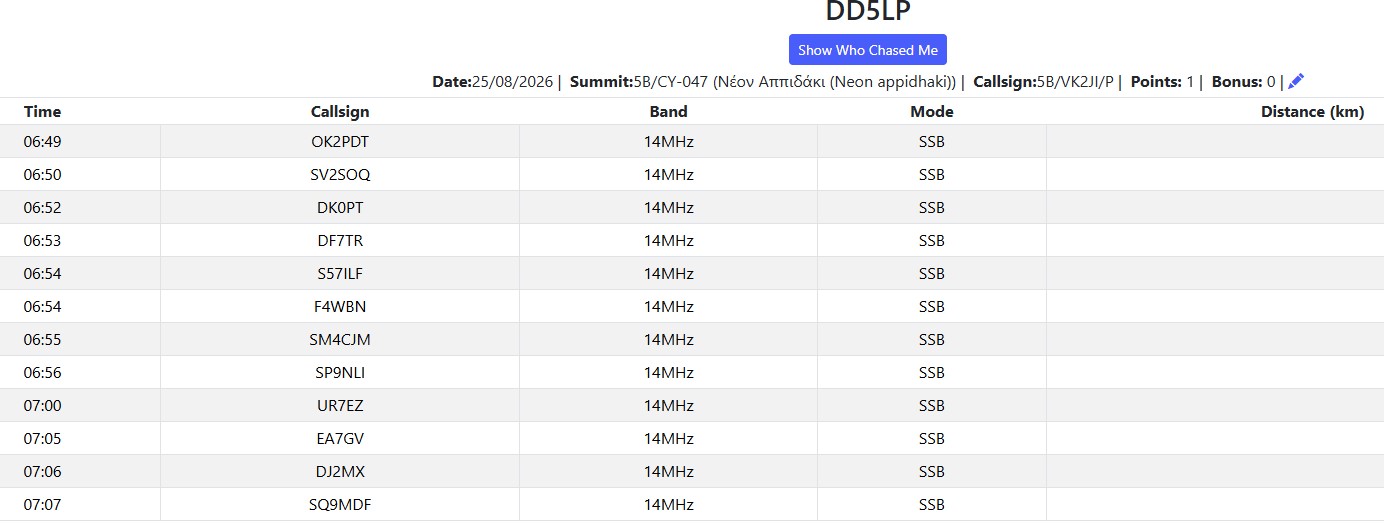
Task: Click the DD5LP page heading
Action: click(x=868, y=11)
